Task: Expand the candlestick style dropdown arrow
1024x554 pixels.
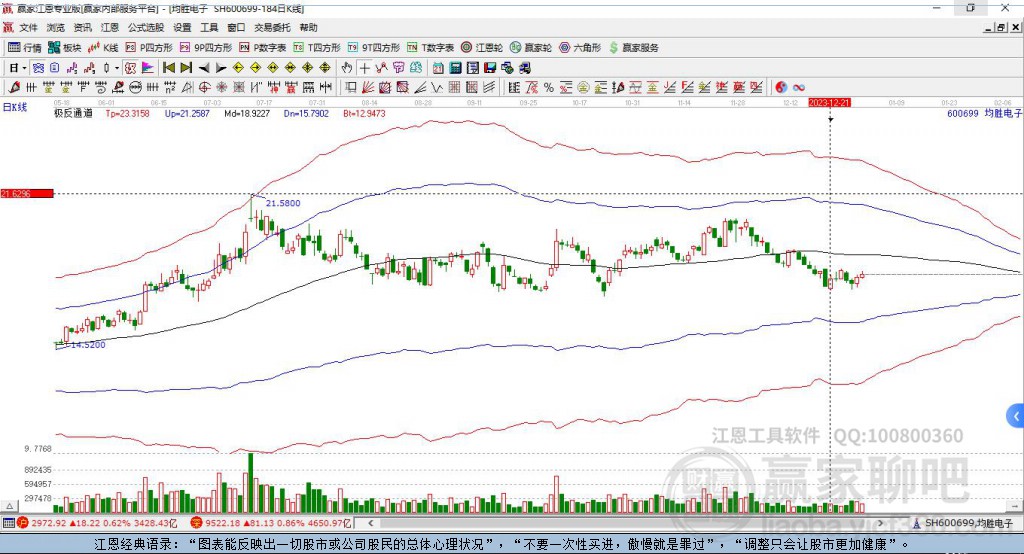Action: [x=117, y=68]
